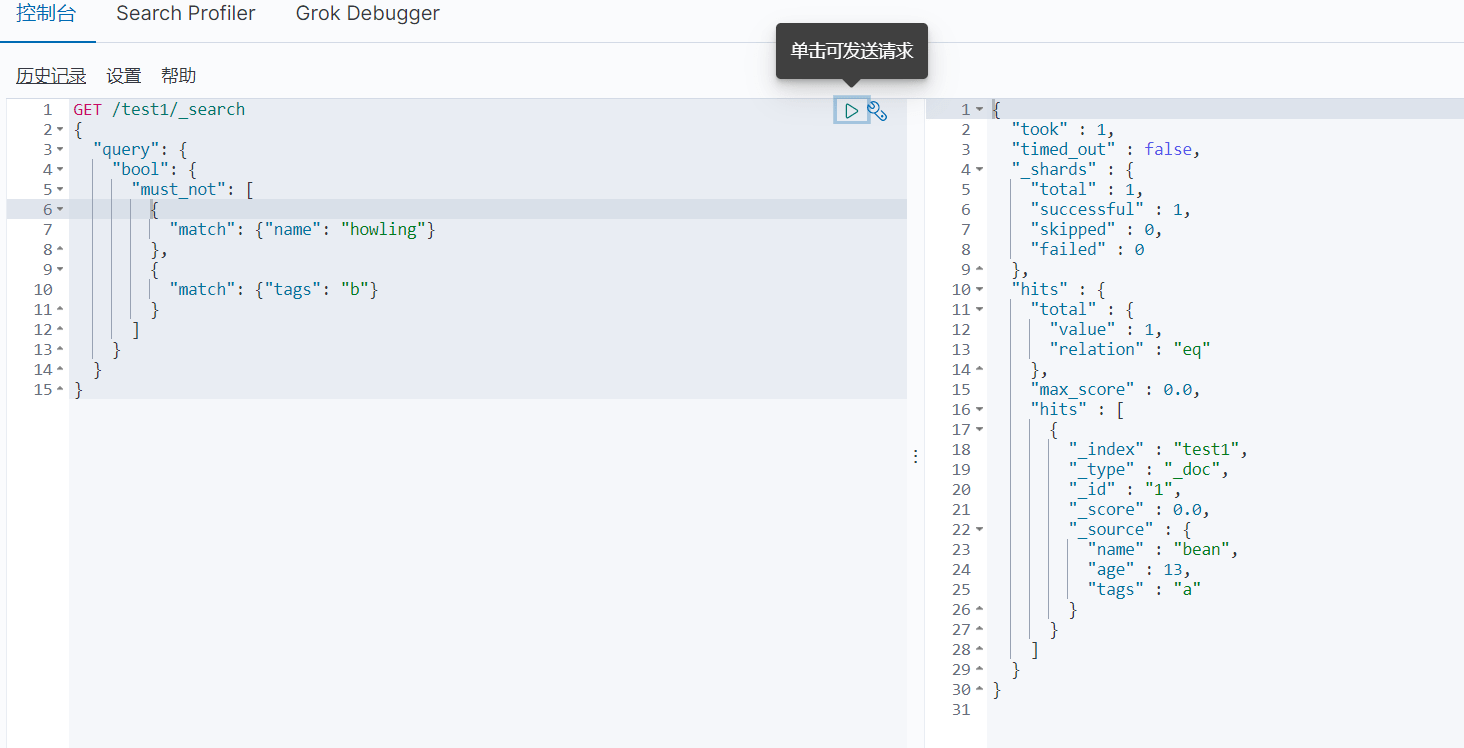Click the send request play icon
1464x748 pixels.
point(851,111)
